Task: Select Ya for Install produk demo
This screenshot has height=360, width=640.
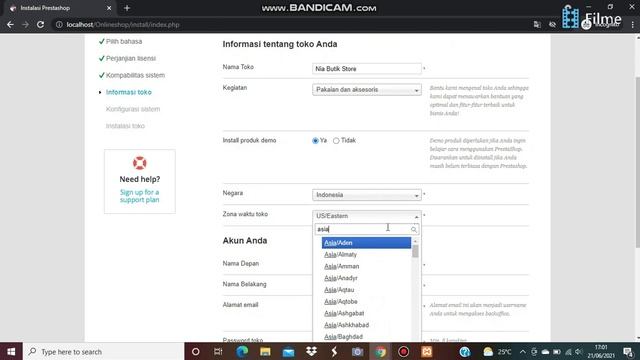Action: pyautogui.click(x=315, y=140)
